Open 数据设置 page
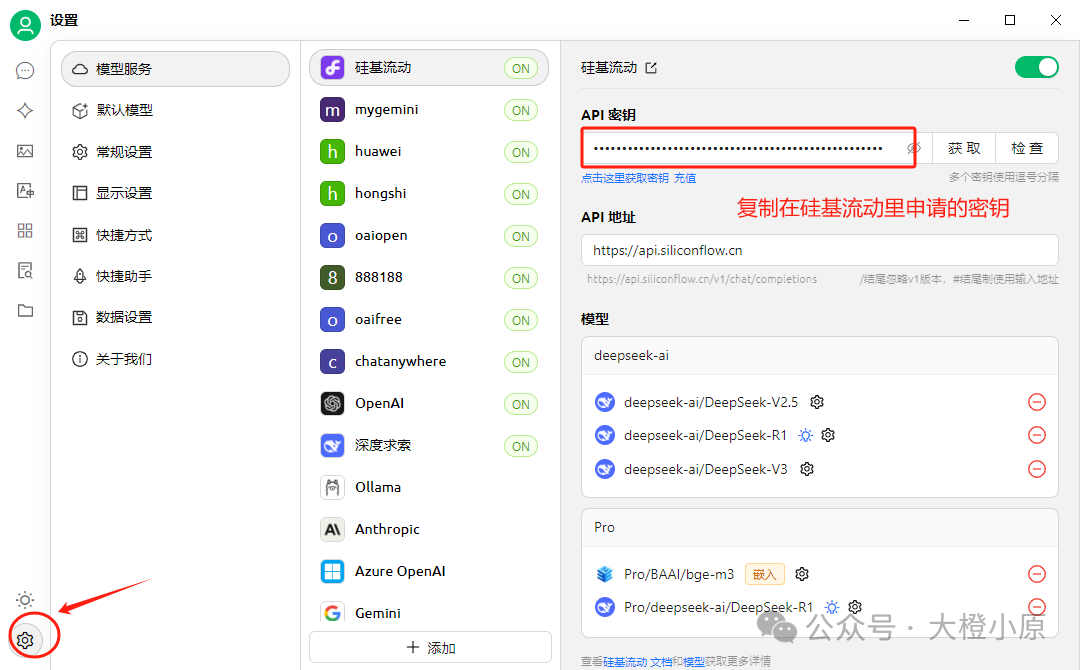 click(176, 317)
